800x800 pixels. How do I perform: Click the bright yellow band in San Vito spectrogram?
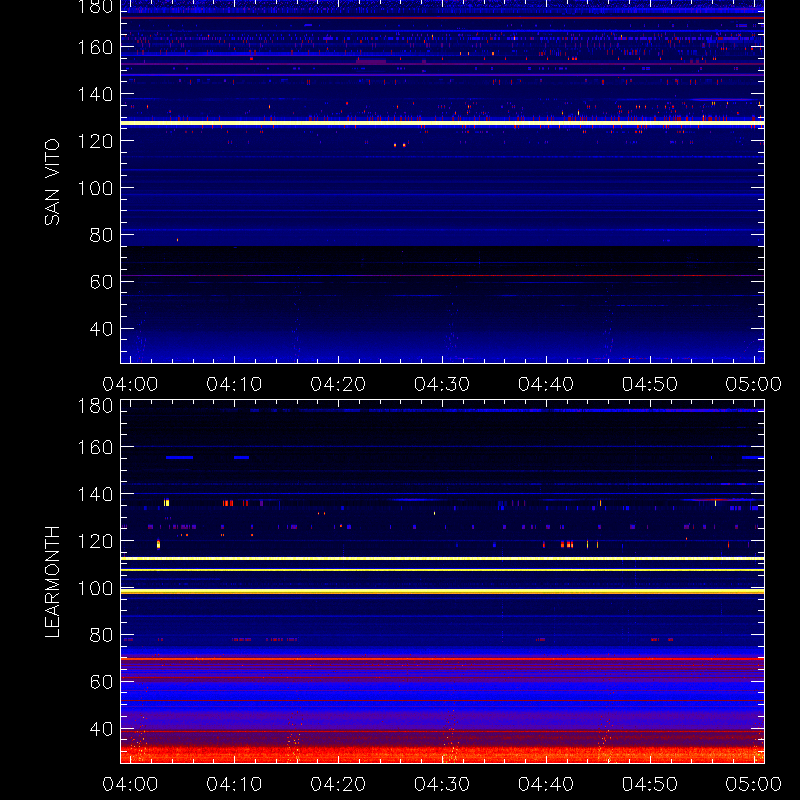[442, 123]
